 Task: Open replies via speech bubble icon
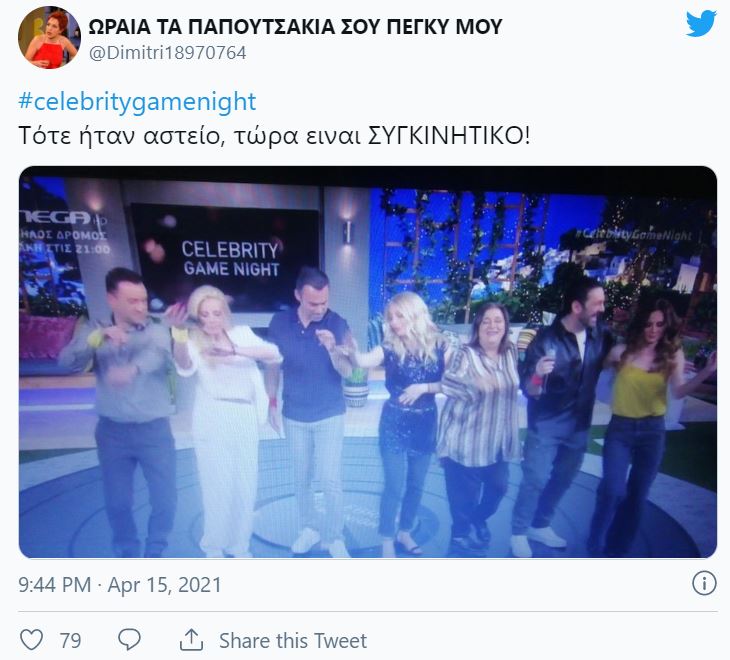click(129, 640)
